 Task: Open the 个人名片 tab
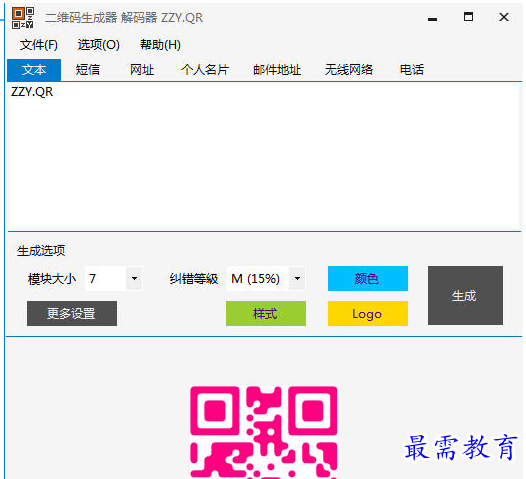[205, 70]
